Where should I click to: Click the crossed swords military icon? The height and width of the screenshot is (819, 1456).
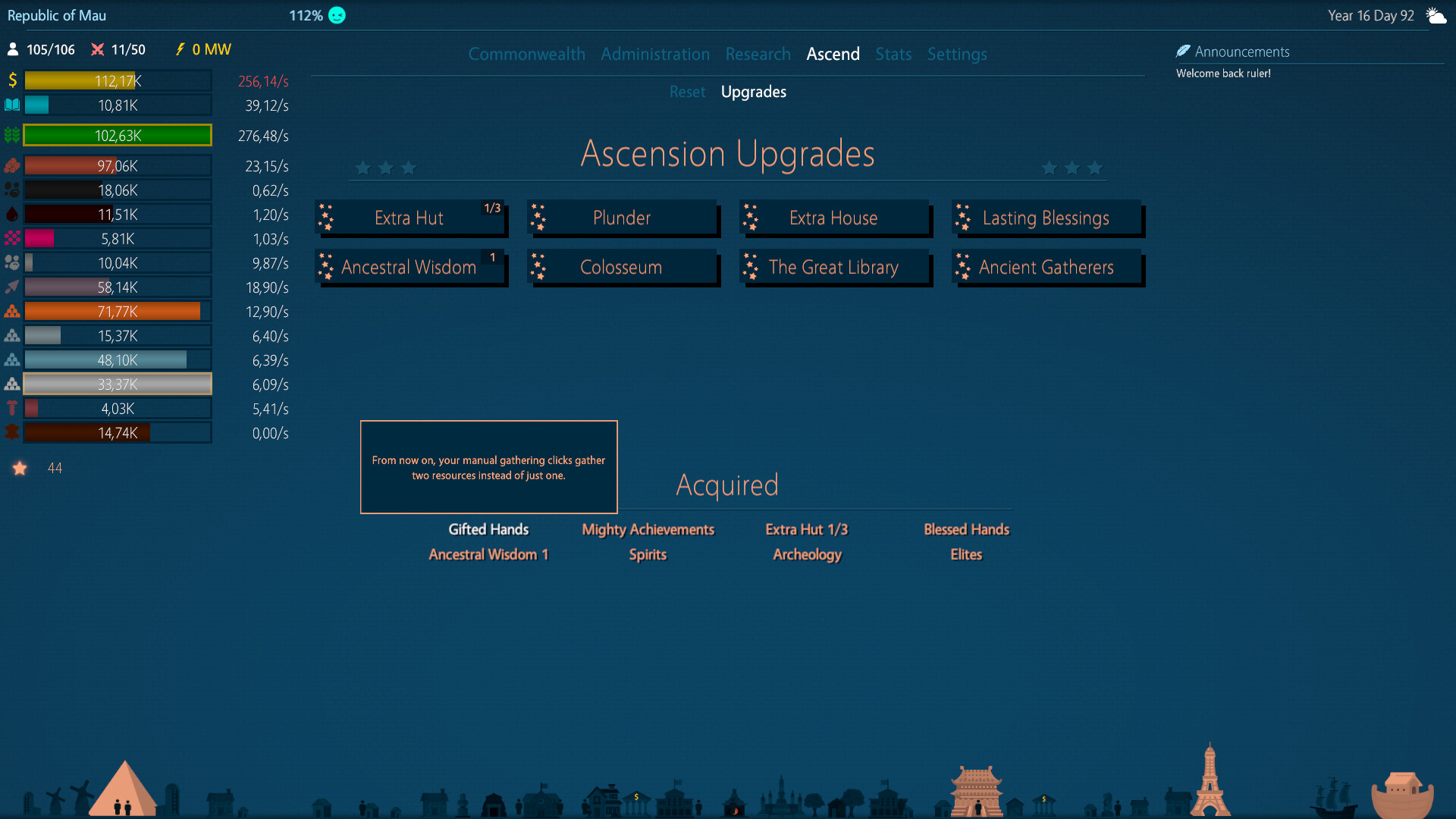coord(97,49)
